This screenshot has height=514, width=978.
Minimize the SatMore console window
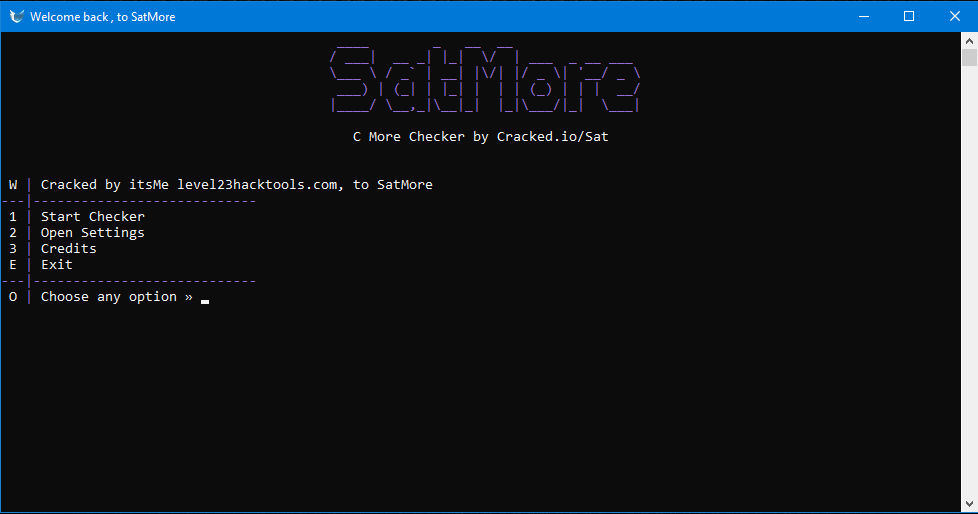tap(864, 16)
